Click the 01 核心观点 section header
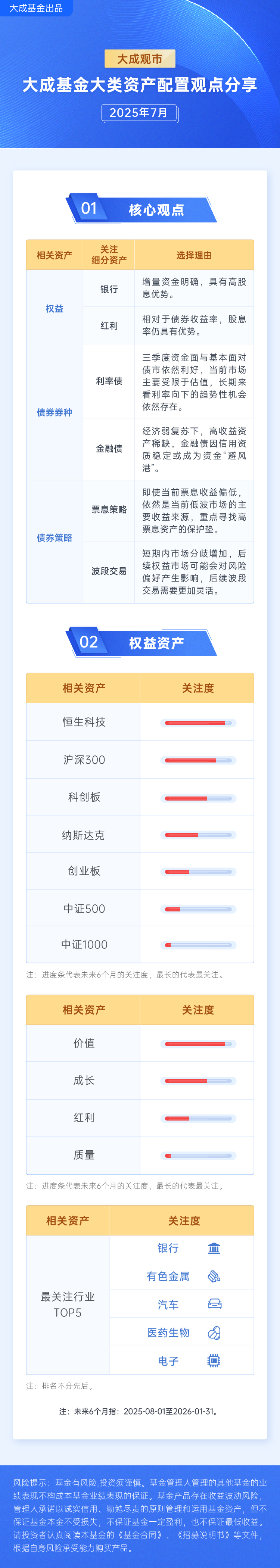 coord(141,209)
